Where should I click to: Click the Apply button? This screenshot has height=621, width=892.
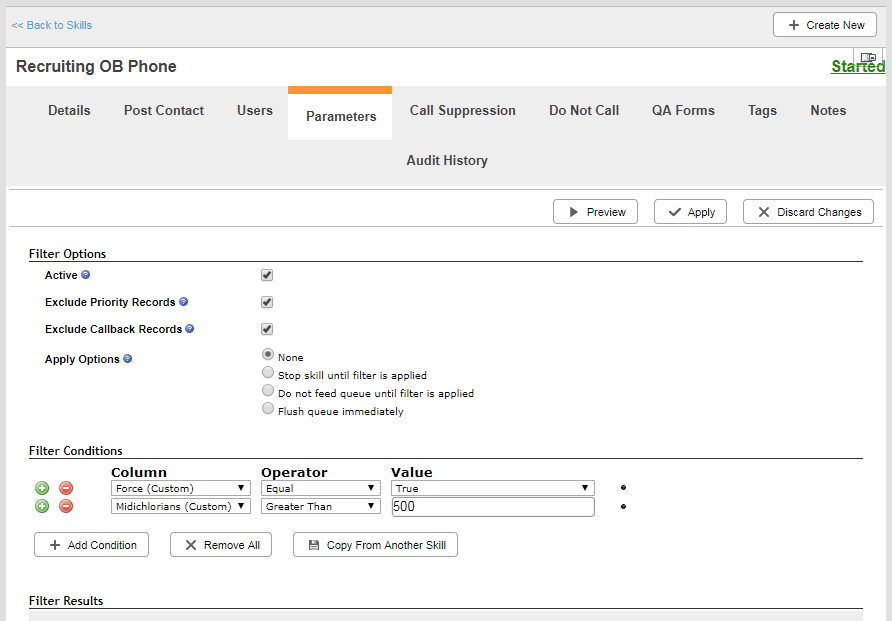pyautogui.click(x=691, y=212)
